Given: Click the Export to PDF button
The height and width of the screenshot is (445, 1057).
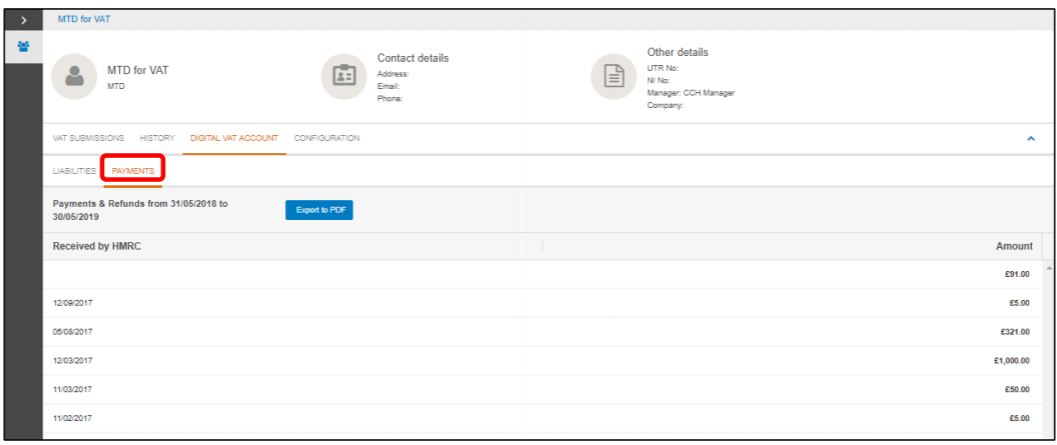Looking at the screenshot, I should pyautogui.click(x=320, y=210).
